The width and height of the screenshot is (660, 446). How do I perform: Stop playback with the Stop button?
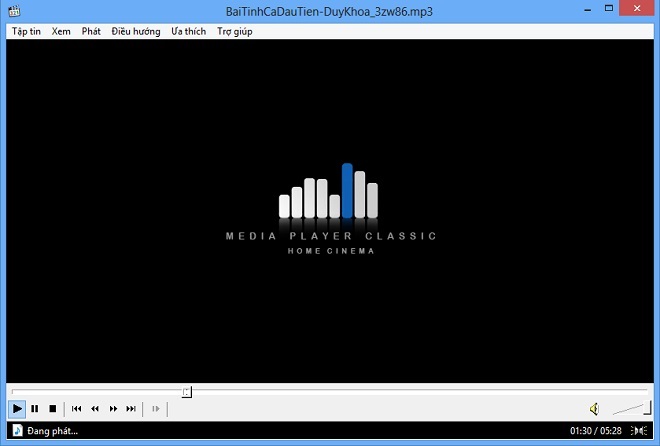click(x=52, y=409)
